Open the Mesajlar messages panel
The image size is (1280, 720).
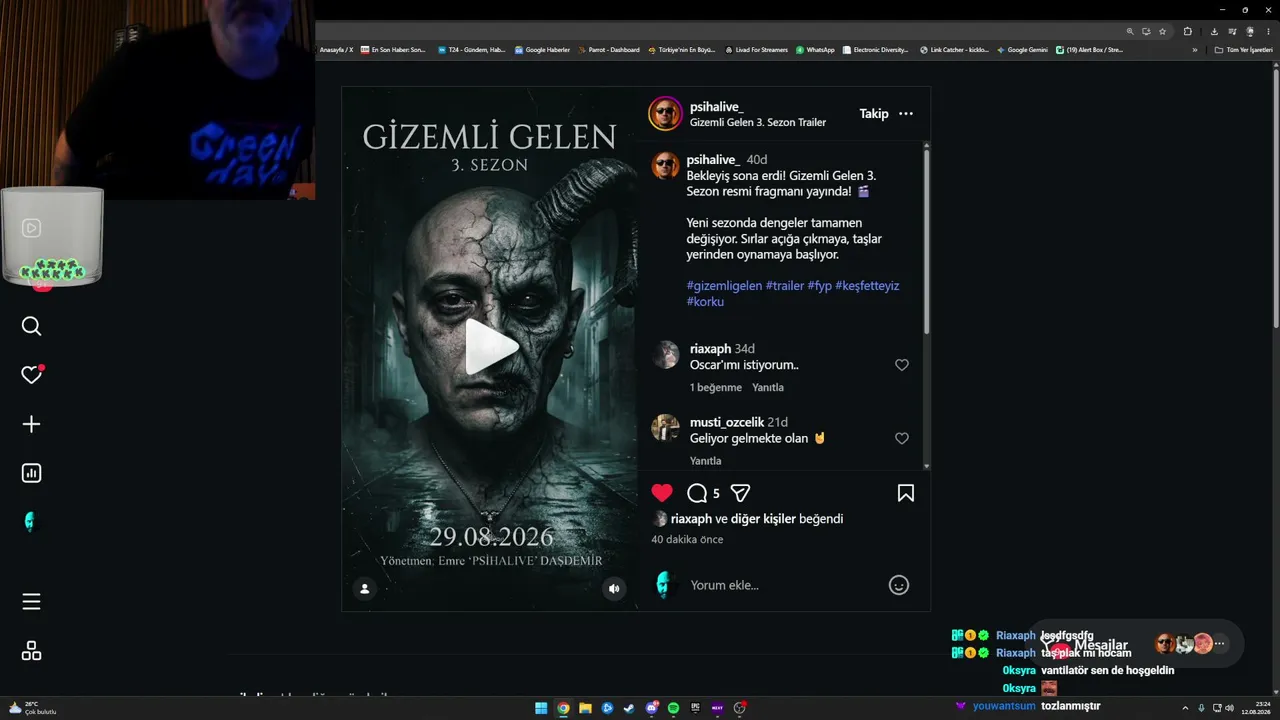pyautogui.click(x=1101, y=645)
